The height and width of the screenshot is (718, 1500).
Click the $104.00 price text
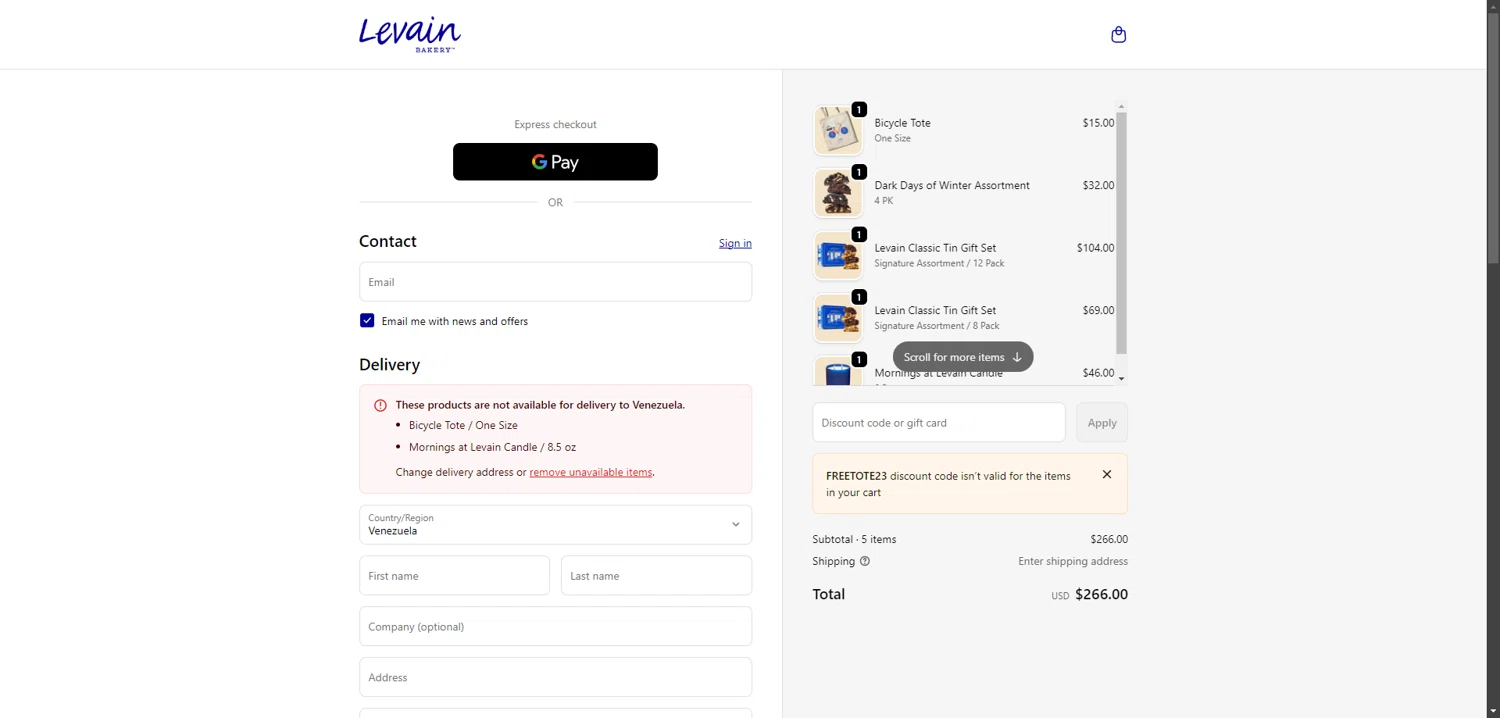click(x=1095, y=248)
